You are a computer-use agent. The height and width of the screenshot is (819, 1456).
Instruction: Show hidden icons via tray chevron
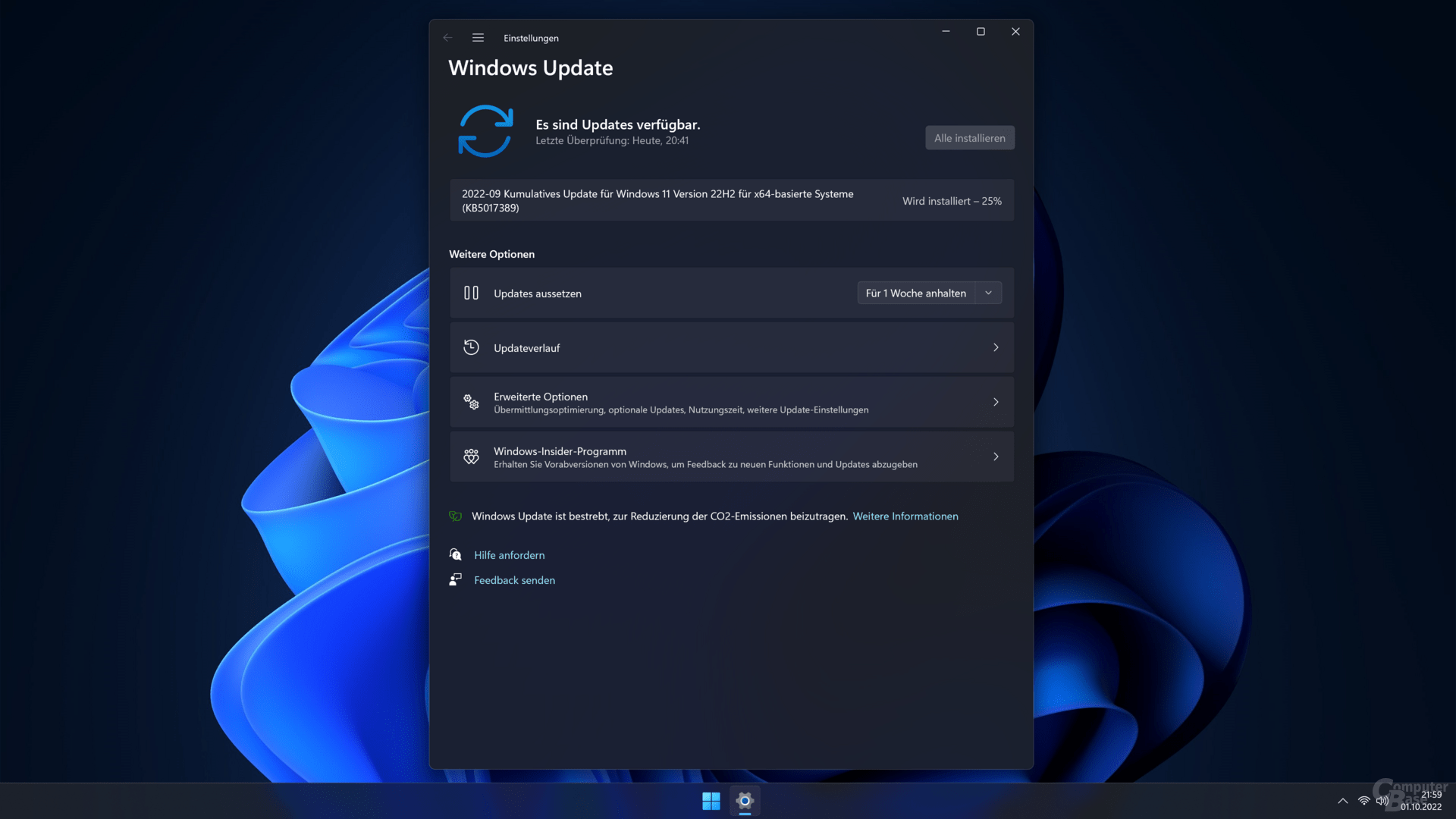(x=1343, y=801)
